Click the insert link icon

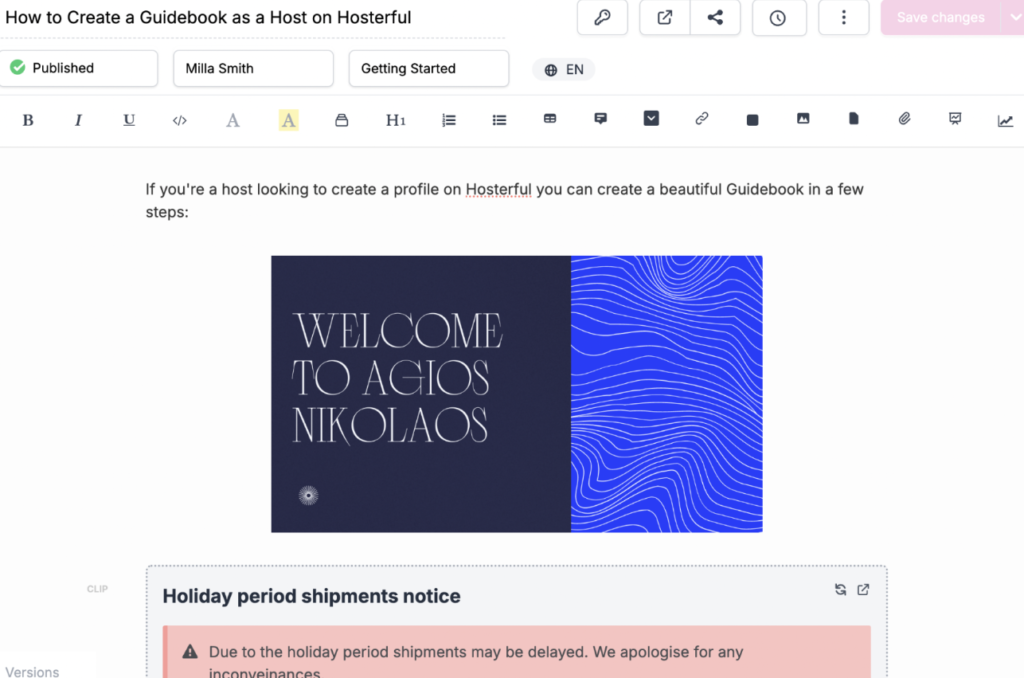701,119
